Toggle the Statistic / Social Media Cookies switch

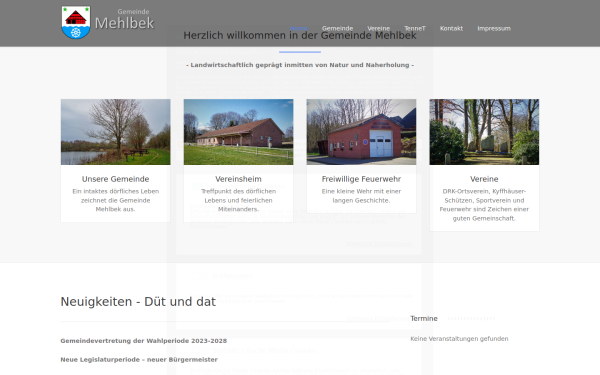coord(199,350)
